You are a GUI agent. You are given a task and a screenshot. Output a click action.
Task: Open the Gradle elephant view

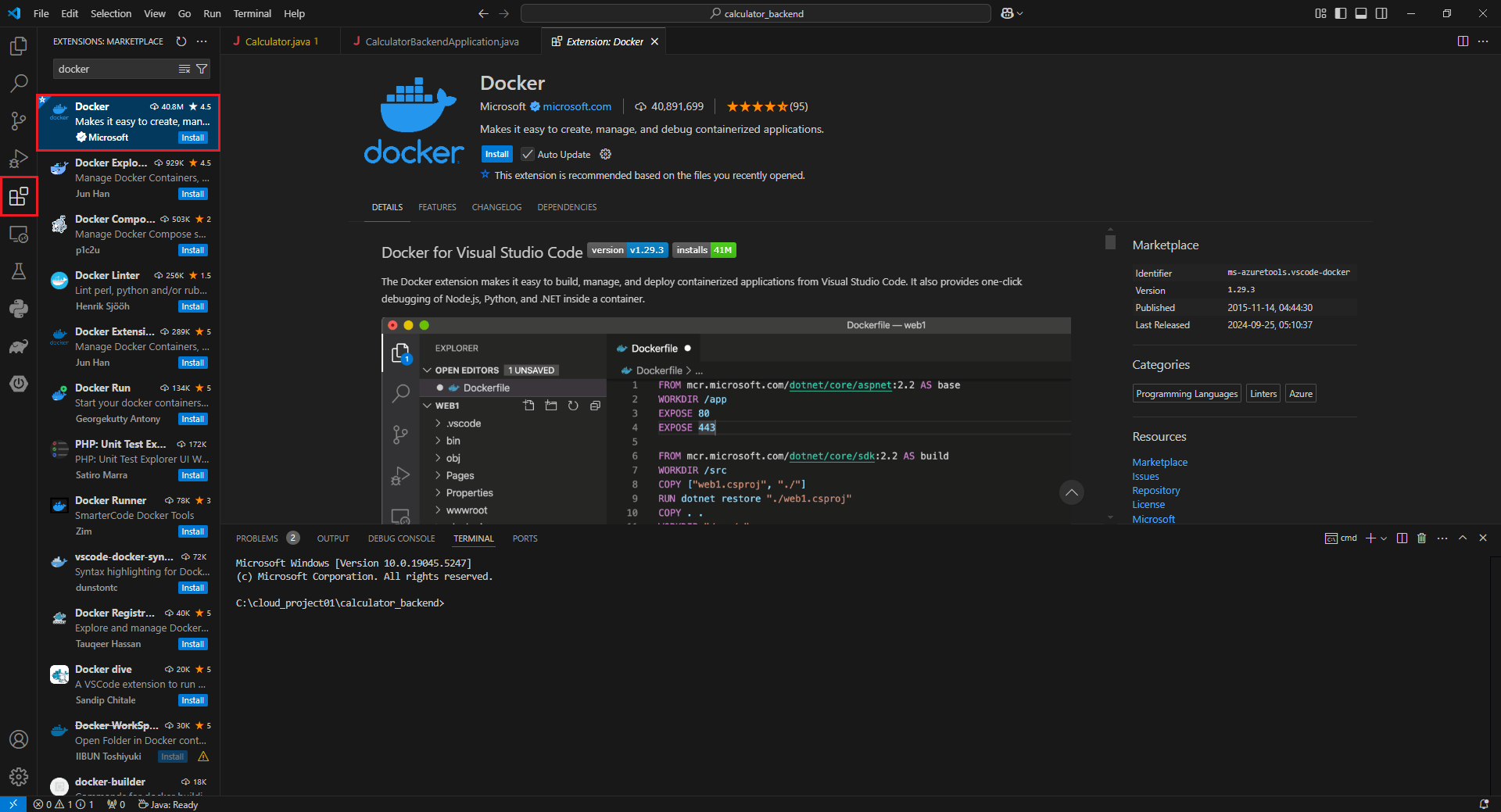tap(19, 346)
